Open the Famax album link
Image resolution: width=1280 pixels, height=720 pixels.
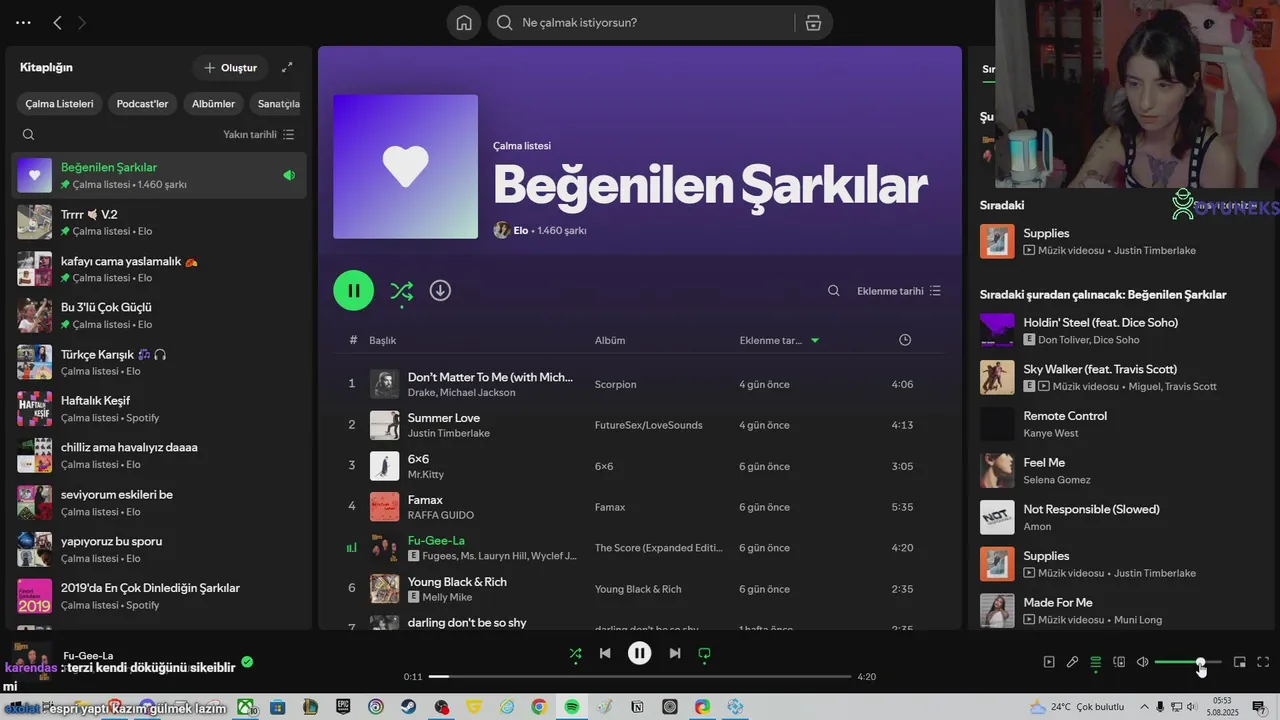click(609, 507)
